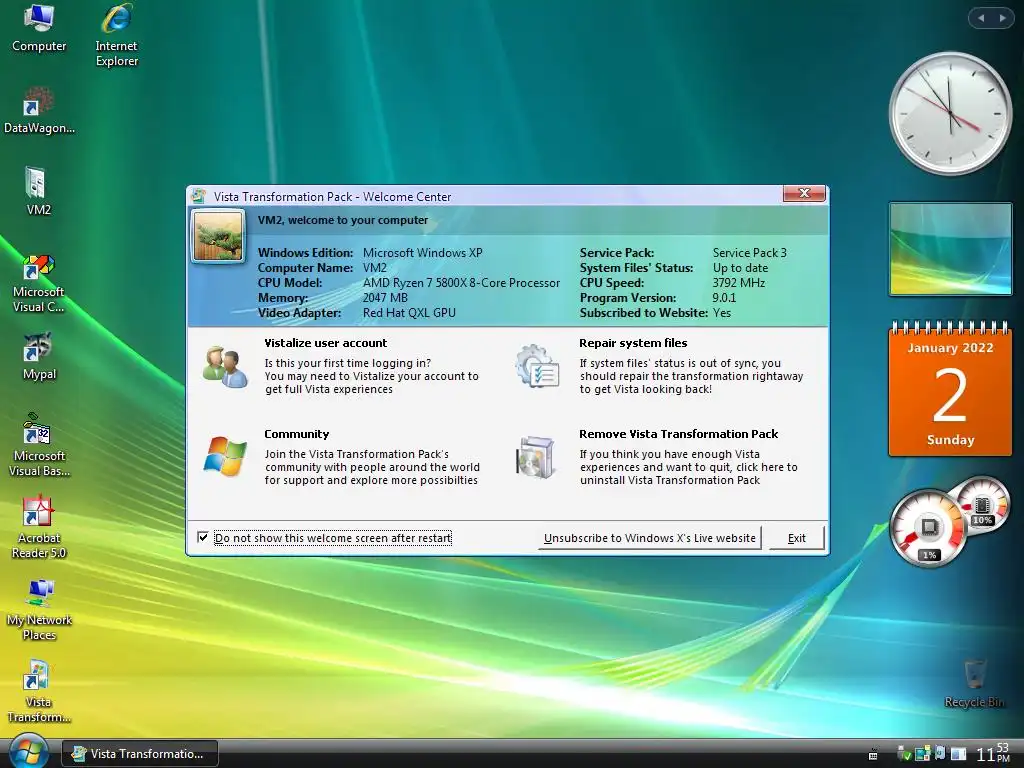Click the Repair system files heading
Viewport: 1024px width, 768px height.
[x=633, y=343]
